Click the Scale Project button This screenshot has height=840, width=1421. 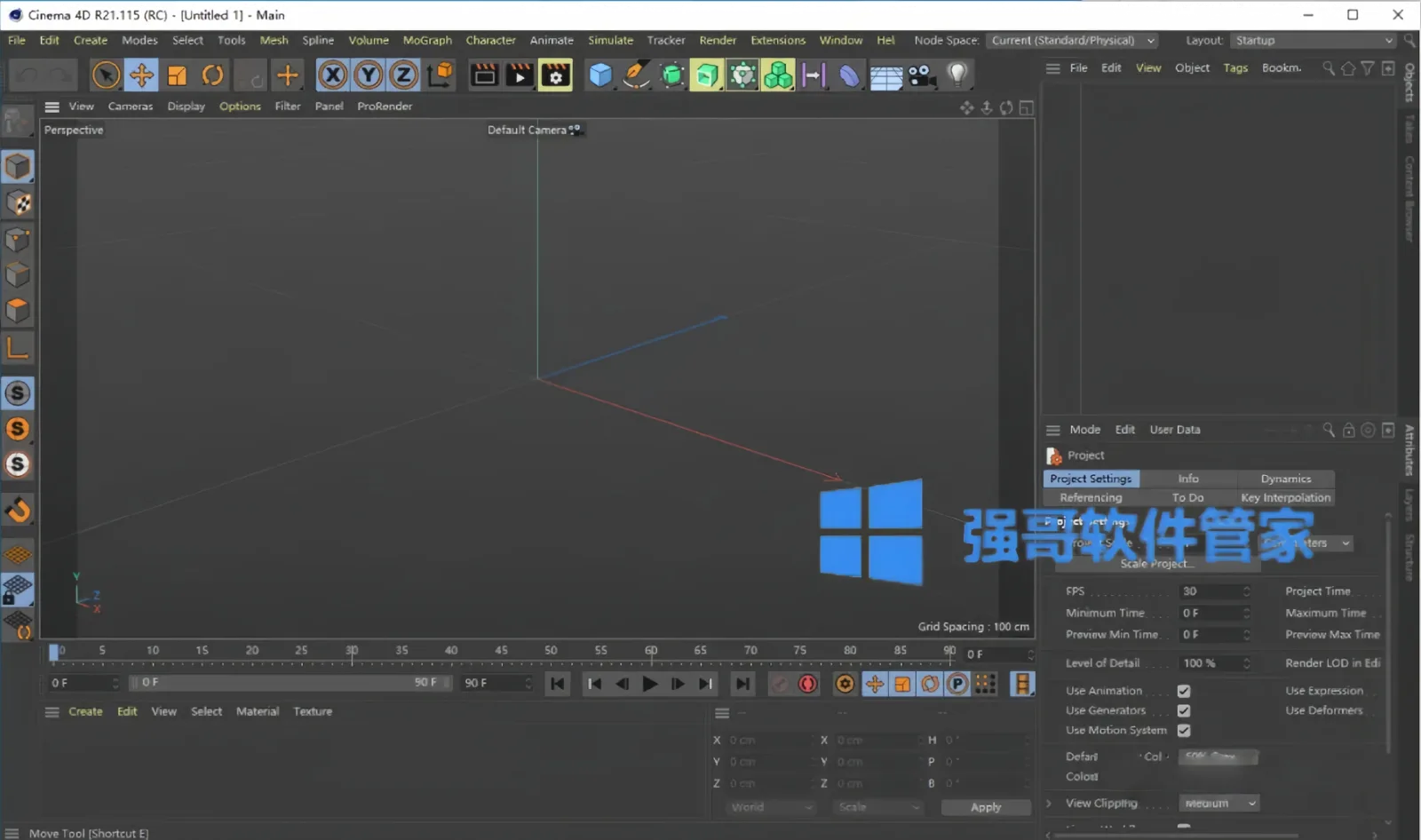point(1157,564)
